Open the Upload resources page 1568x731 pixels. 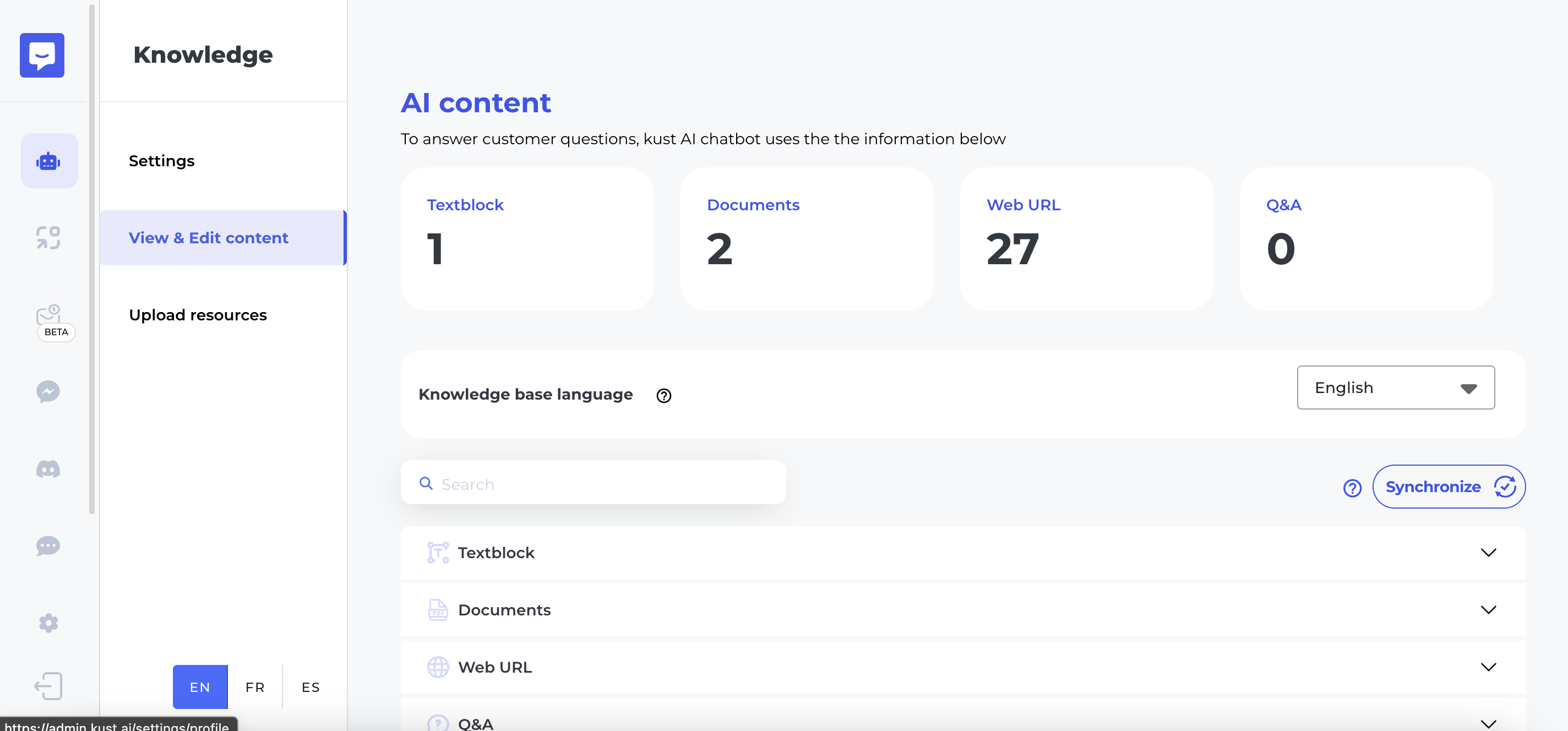point(198,315)
